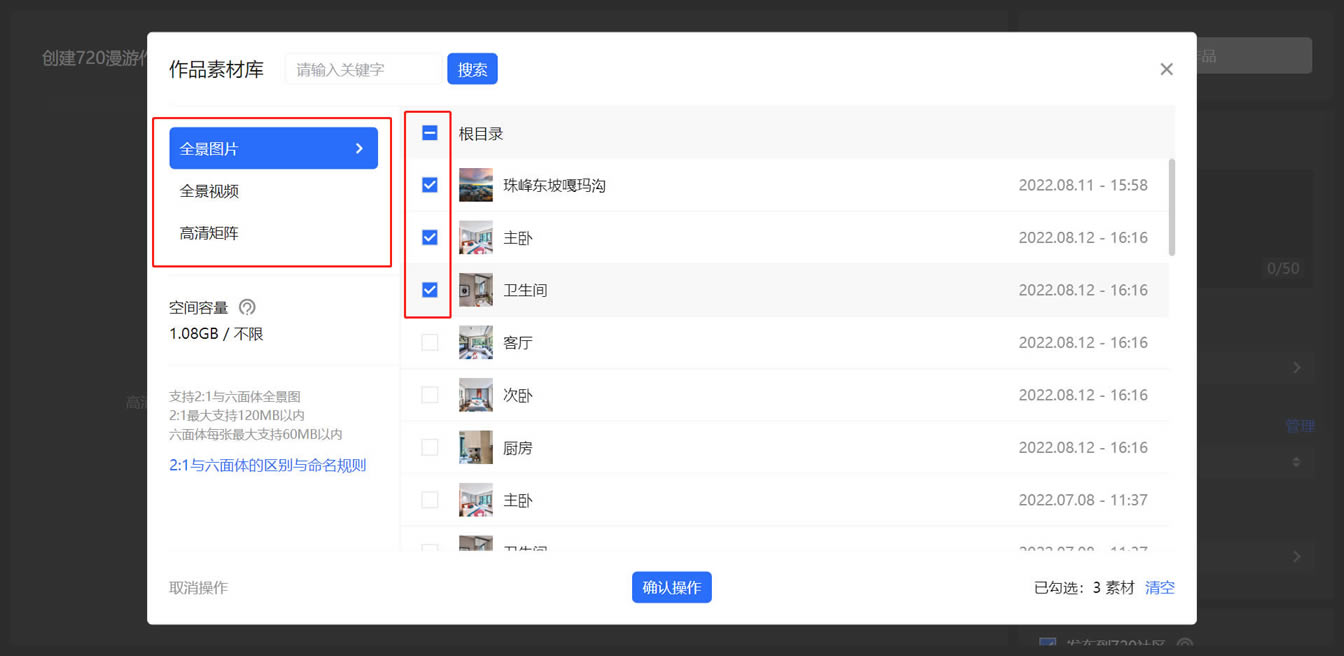Click the space capacity help icon

(x=247, y=307)
